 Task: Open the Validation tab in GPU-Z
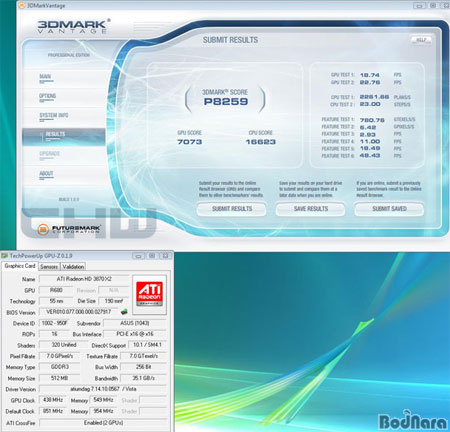coord(73,267)
